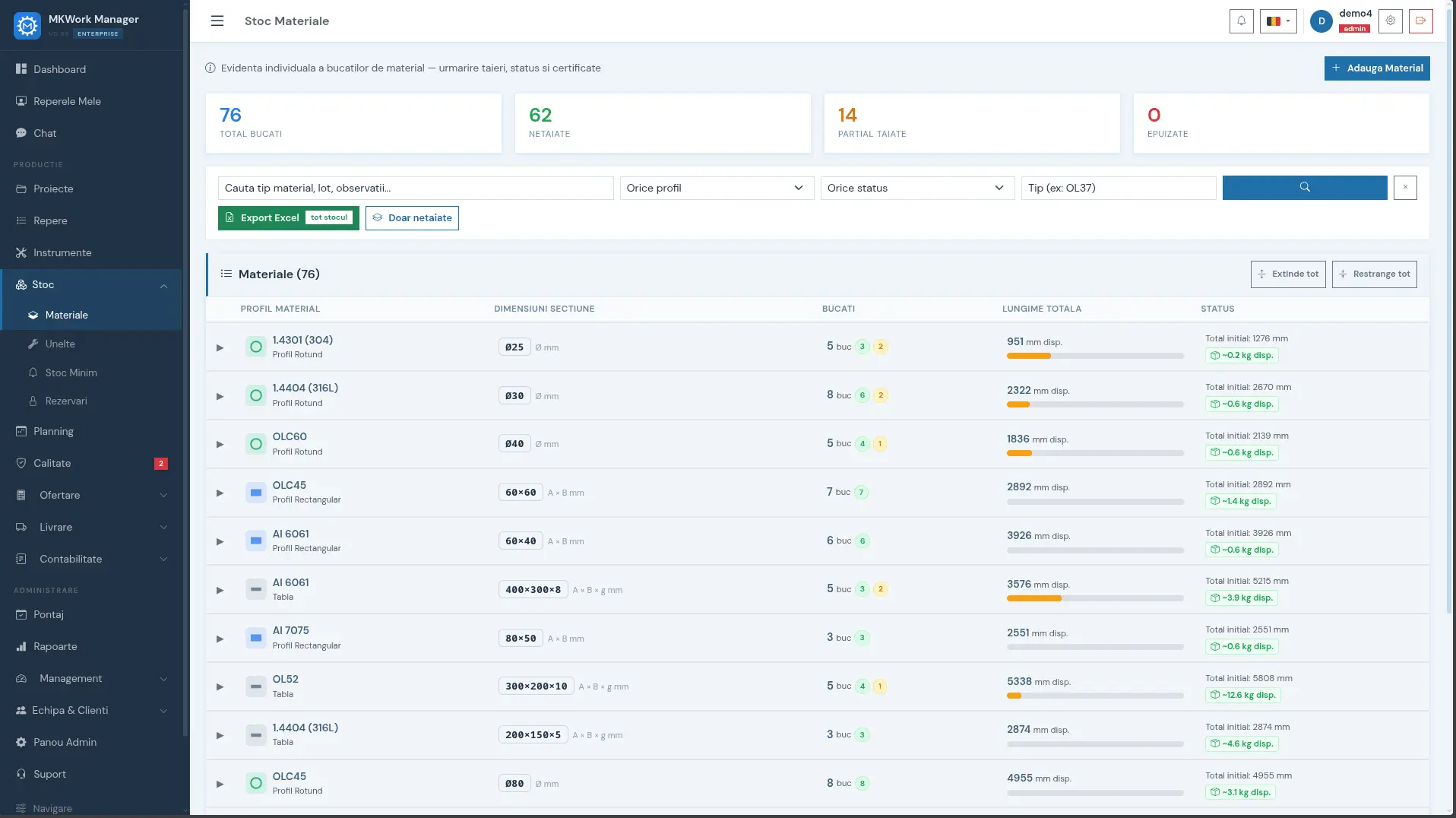This screenshot has height=818, width=1456.
Task: Click the Lungime Totala column header
Action: pyautogui.click(x=1041, y=309)
